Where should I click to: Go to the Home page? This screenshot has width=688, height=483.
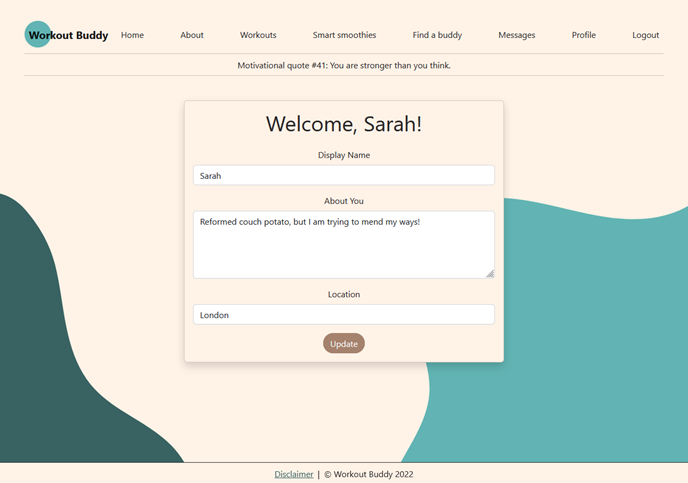pyautogui.click(x=132, y=35)
